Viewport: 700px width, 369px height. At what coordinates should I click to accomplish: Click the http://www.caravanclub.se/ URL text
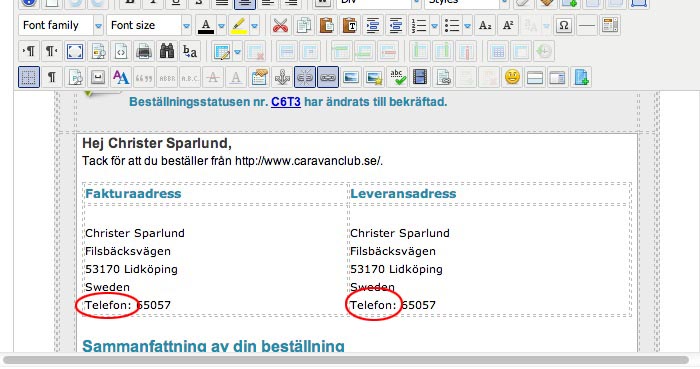point(309,161)
